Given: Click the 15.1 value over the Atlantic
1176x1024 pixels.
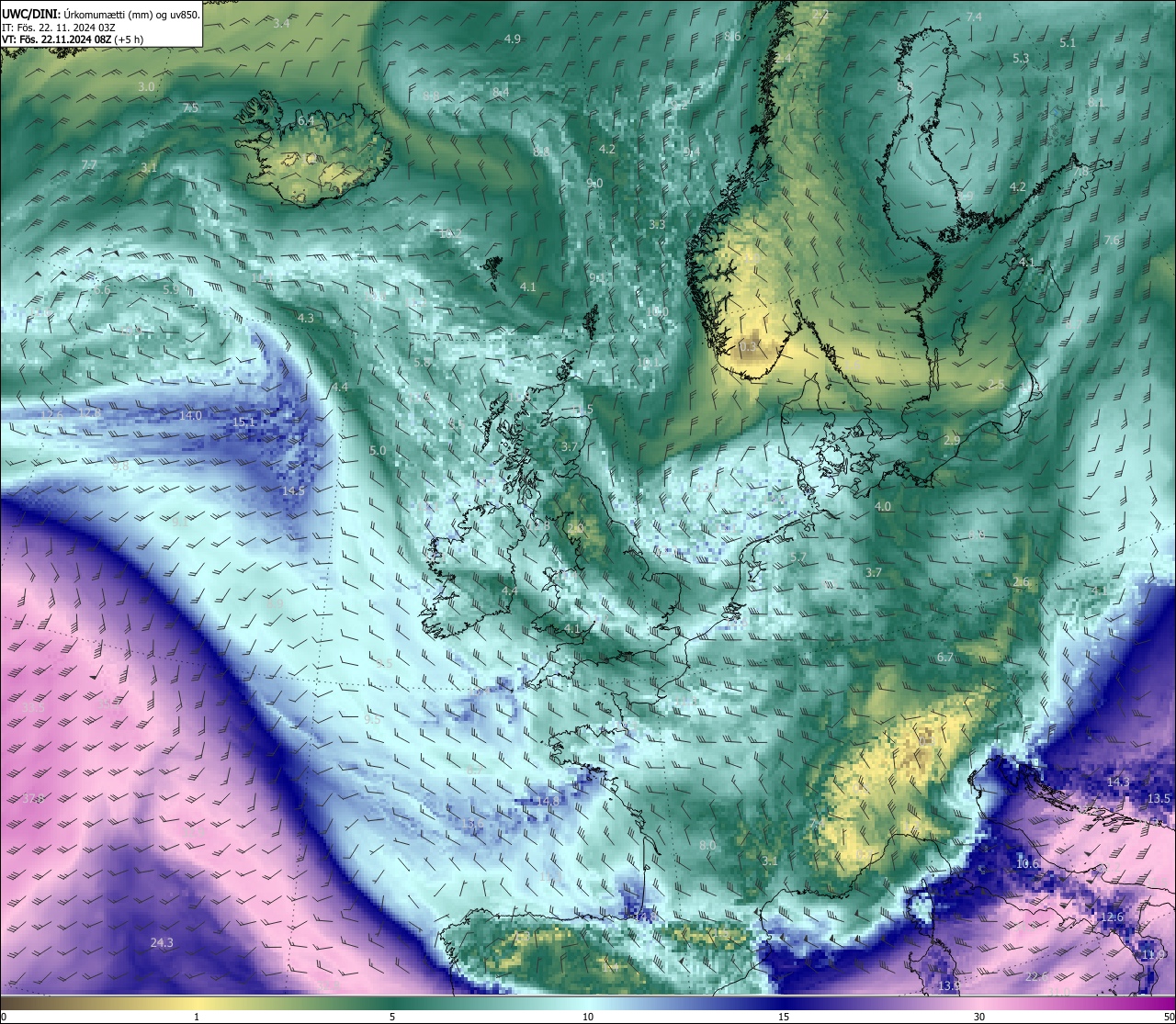Looking at the screenshot, I should [243, 422].
